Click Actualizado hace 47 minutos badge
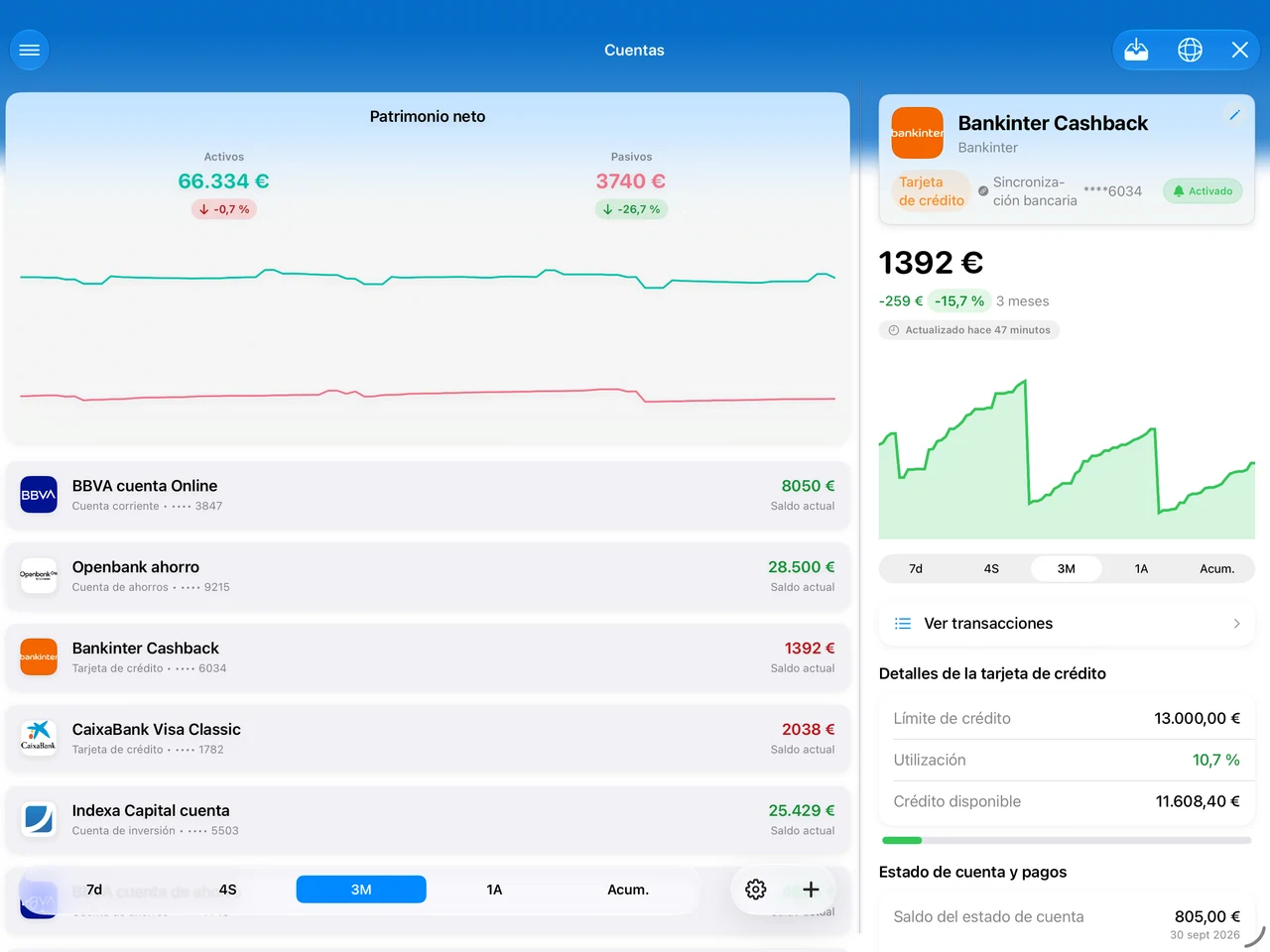The height and width of the screenshot is (952, 1270). click(x=969, y=330)
